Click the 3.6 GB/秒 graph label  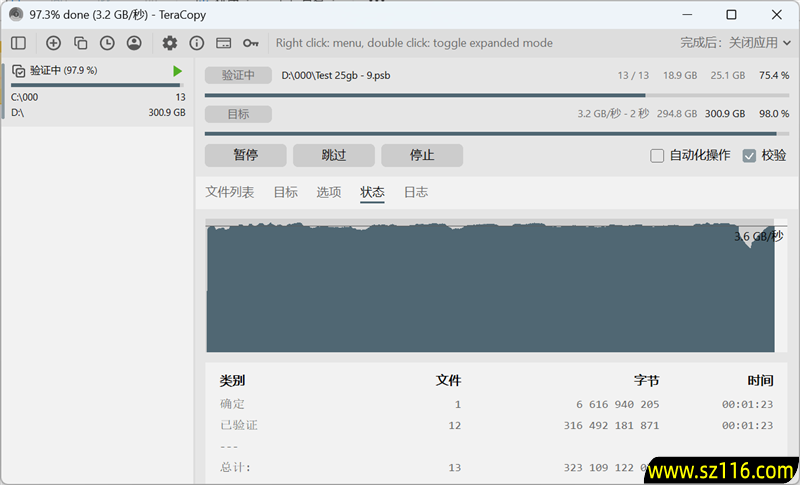click(x=759, y=236)
